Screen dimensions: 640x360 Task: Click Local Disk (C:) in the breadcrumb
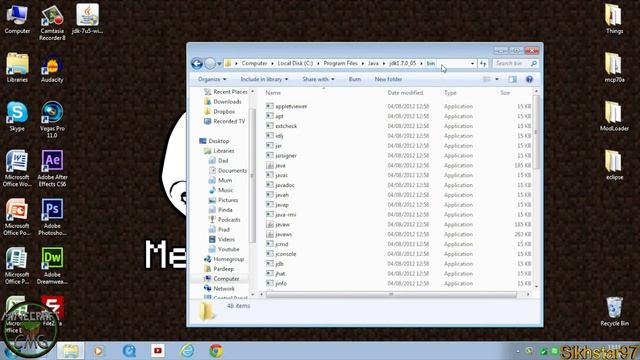(x=295, y=64)
